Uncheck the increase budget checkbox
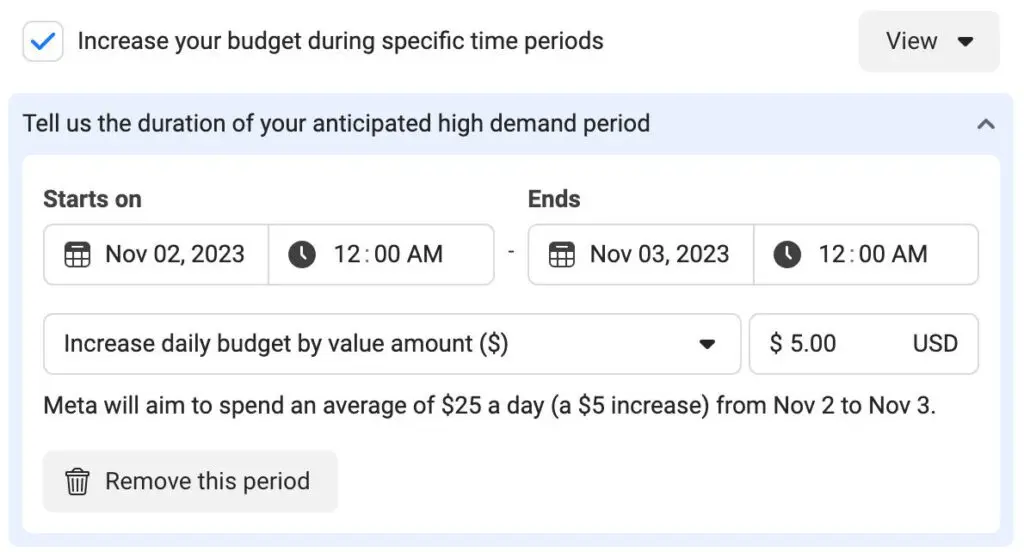The width and height of the screenshot is (1024, 552). click(43, 42)
